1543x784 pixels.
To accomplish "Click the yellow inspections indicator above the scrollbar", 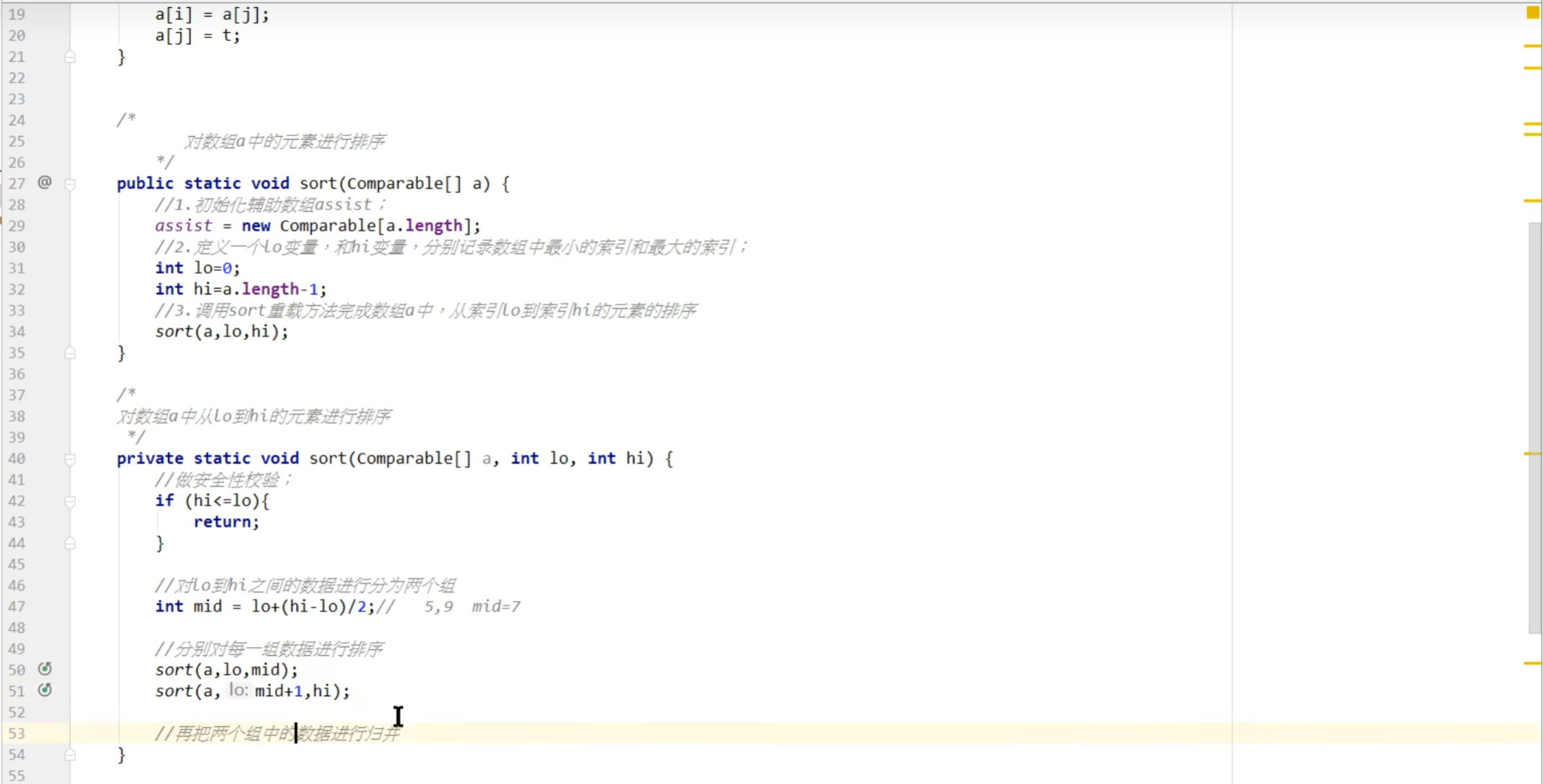I will click(x=1532, y=12).
